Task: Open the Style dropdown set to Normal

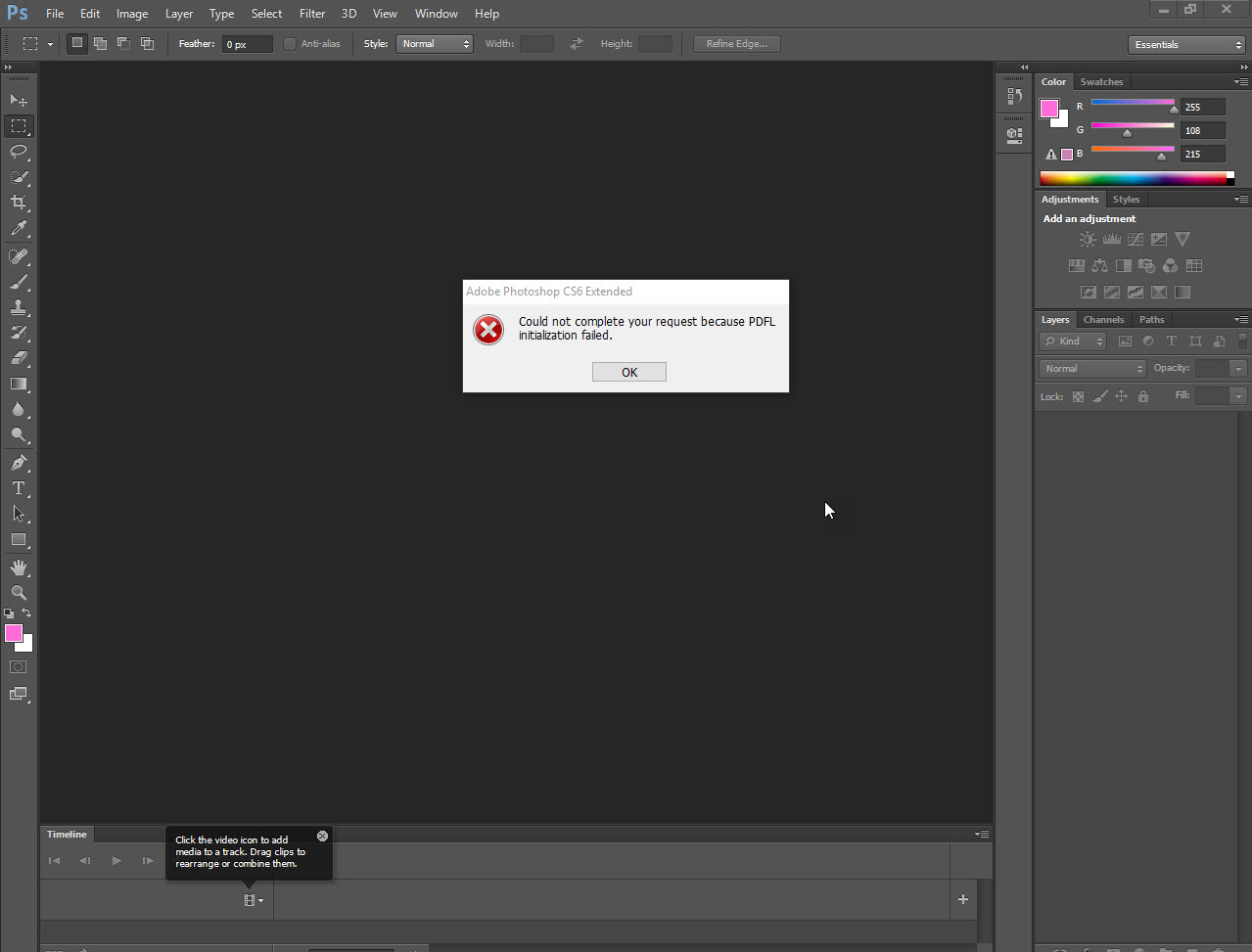Action: pos(434,44)
